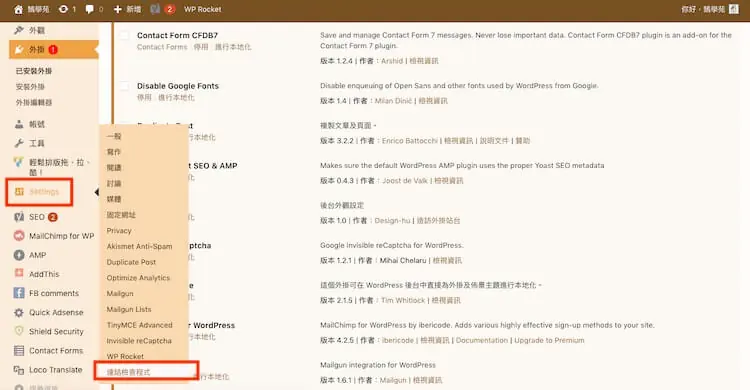750x390 pixels.
Task: Click the Quick Adsense gear icon
Action: point(19,312)
